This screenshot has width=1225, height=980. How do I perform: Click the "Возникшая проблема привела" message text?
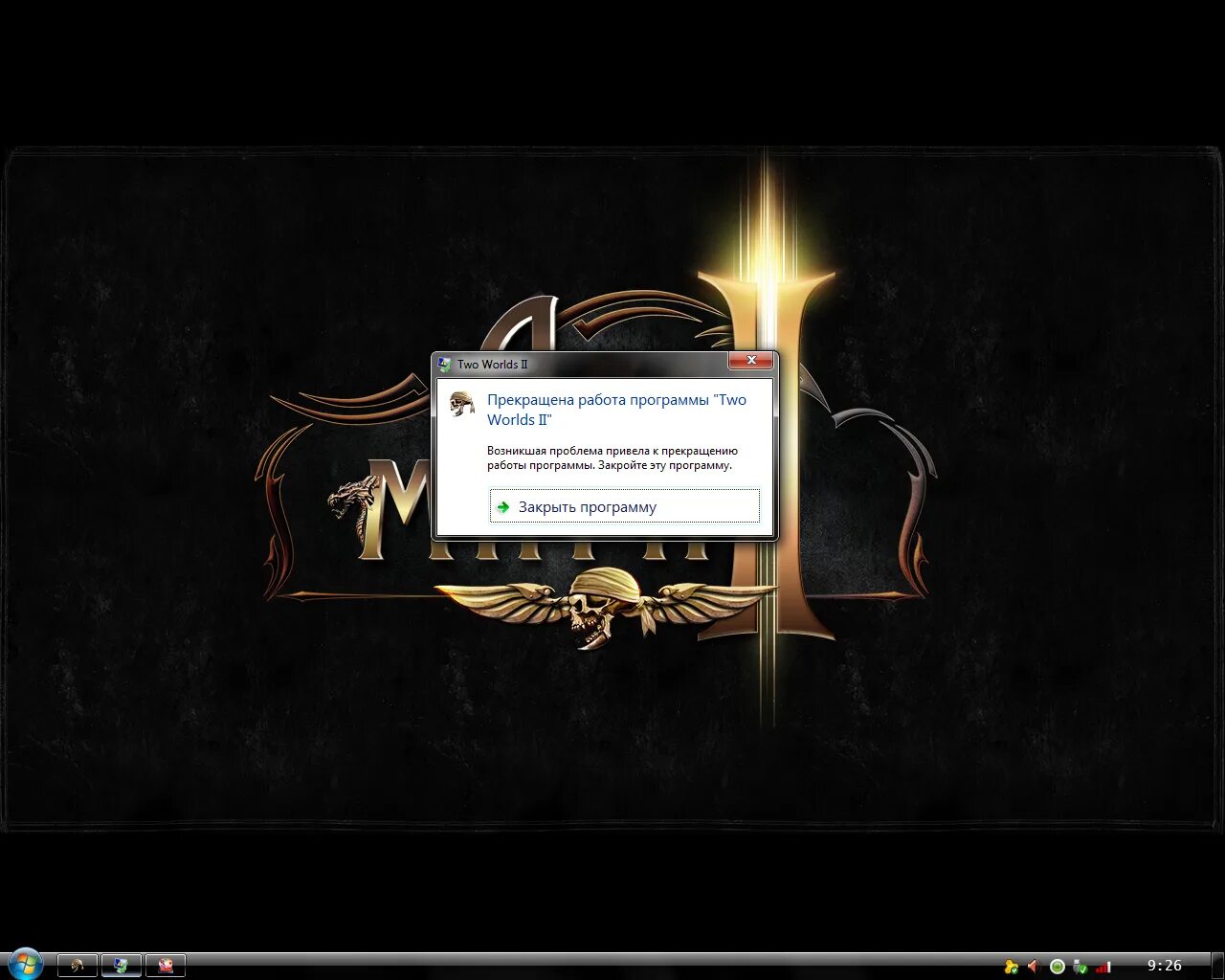tap(612, 457)
